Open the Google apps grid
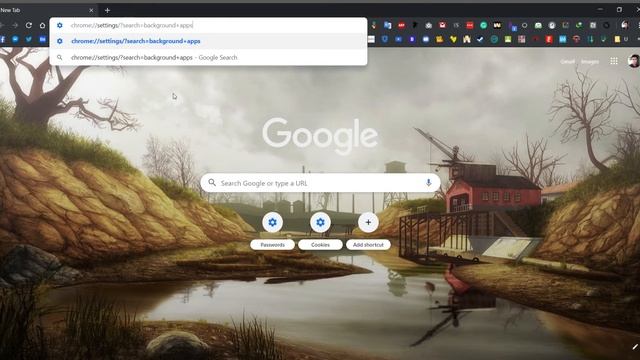Screen dimensions: 640x360 pyautogui.click(x=614, y=61)
